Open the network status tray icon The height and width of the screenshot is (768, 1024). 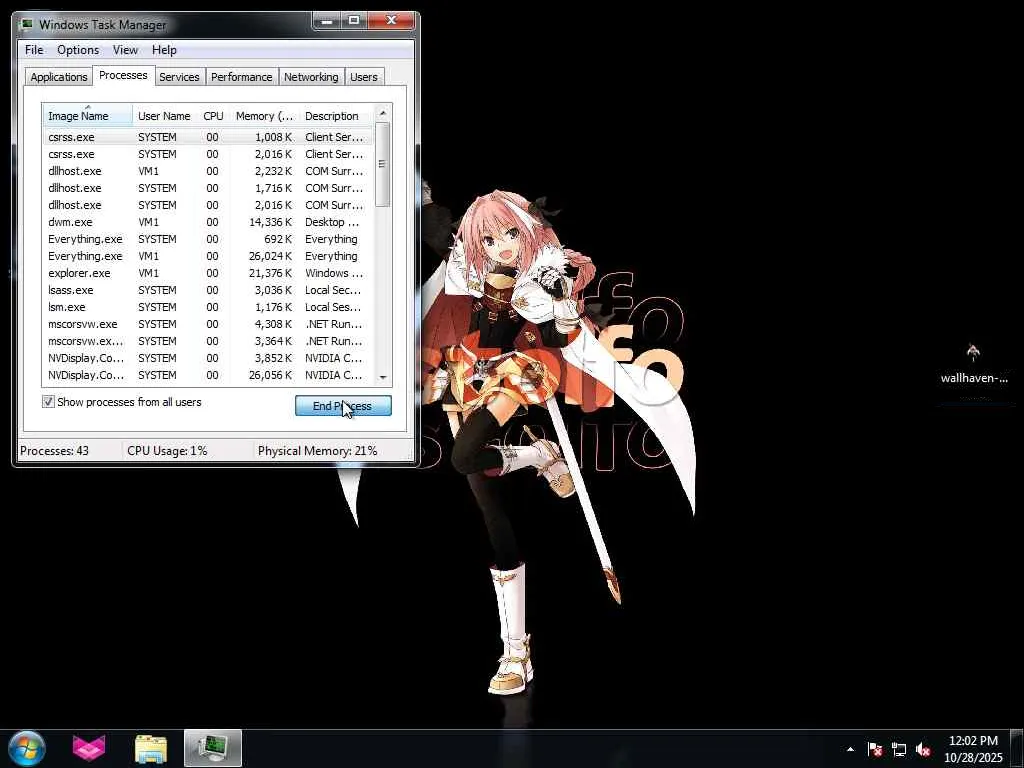[x=899, y=749]
